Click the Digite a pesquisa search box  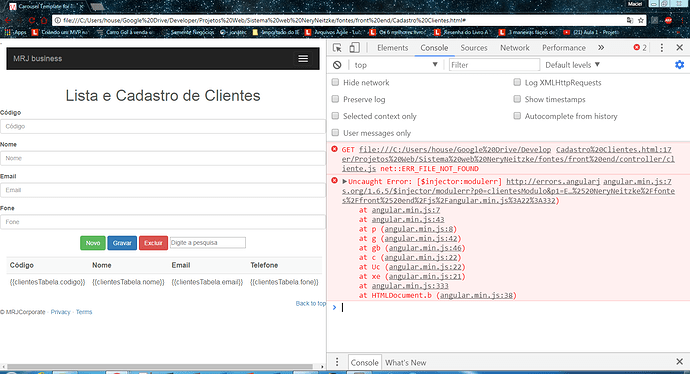(x=208, y=242)
